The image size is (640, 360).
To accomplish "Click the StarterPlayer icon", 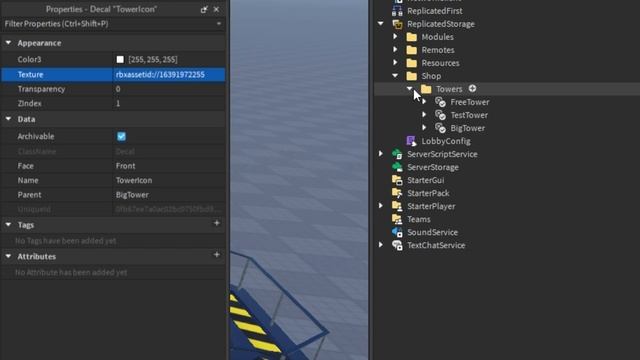I will pyautogui.click(x=397, y=206).
